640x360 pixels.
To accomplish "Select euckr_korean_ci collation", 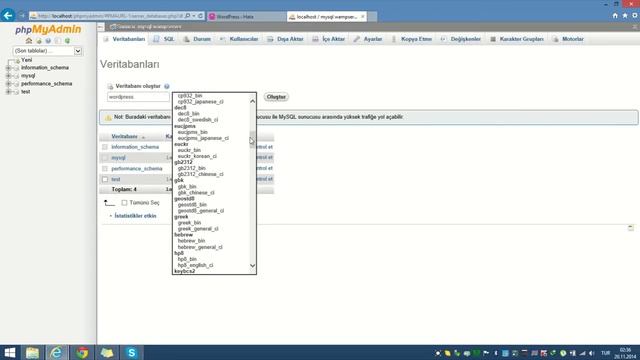I will click(x=197, y=156).
